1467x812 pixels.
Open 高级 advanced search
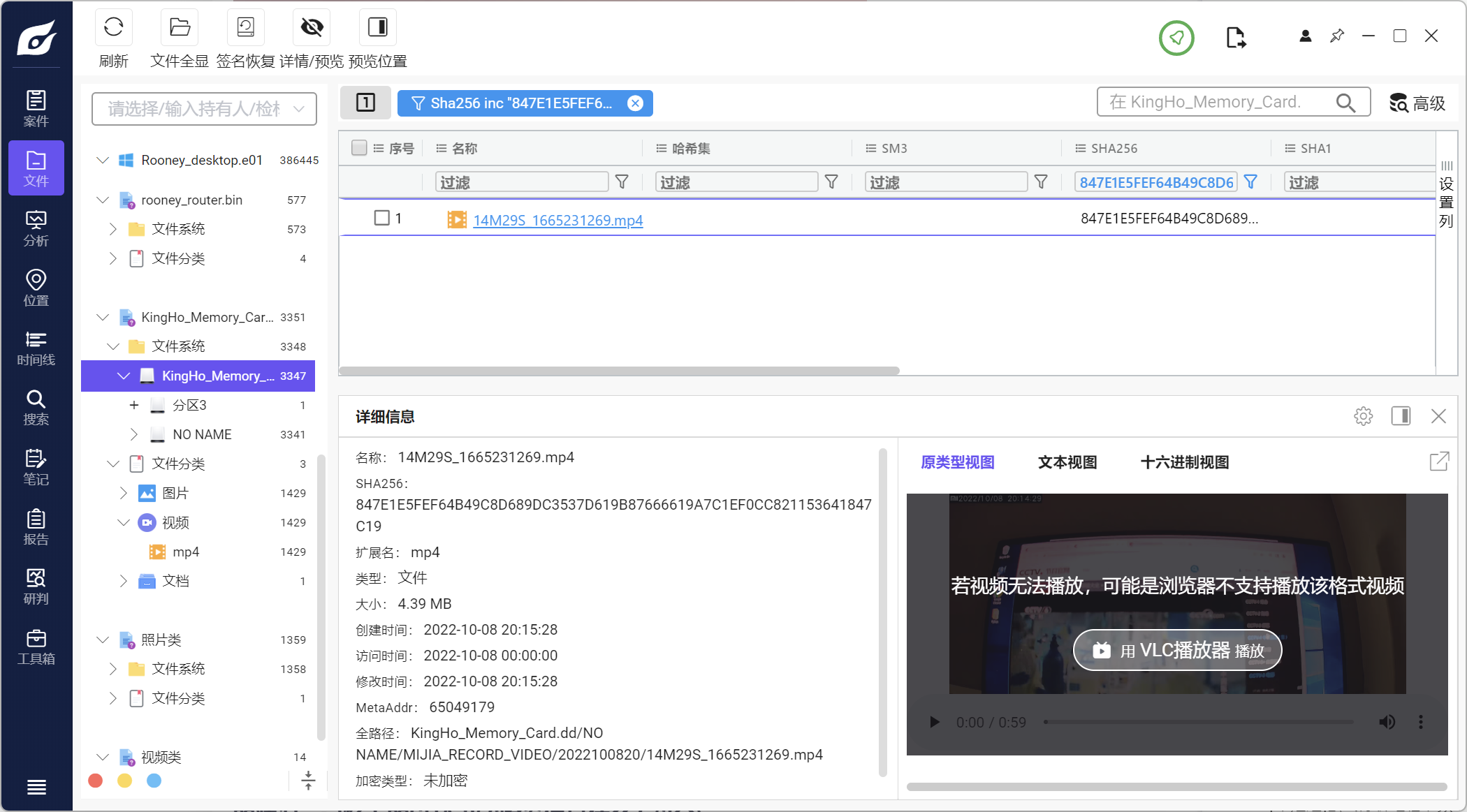(1417, 103)
